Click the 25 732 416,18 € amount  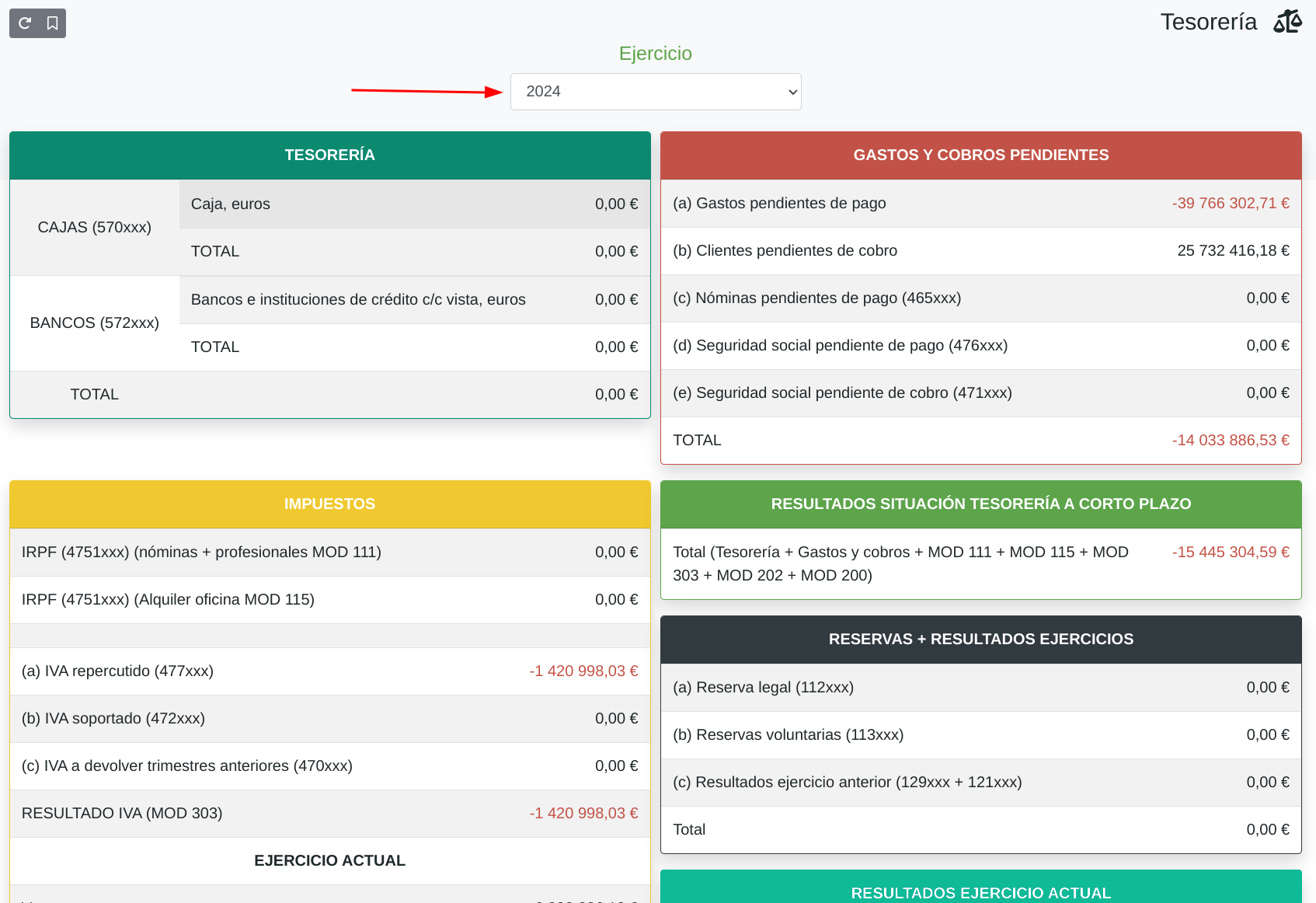click(1233, 251)
